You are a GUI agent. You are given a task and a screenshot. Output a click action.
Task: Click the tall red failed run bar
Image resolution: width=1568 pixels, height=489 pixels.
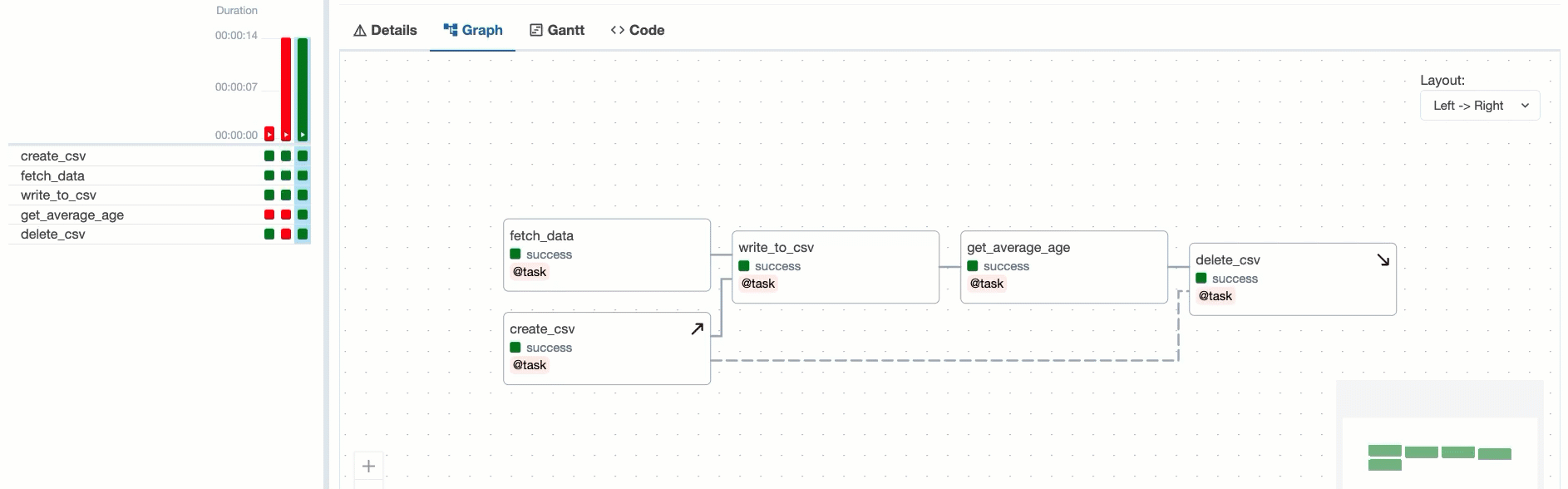[286, 87]
